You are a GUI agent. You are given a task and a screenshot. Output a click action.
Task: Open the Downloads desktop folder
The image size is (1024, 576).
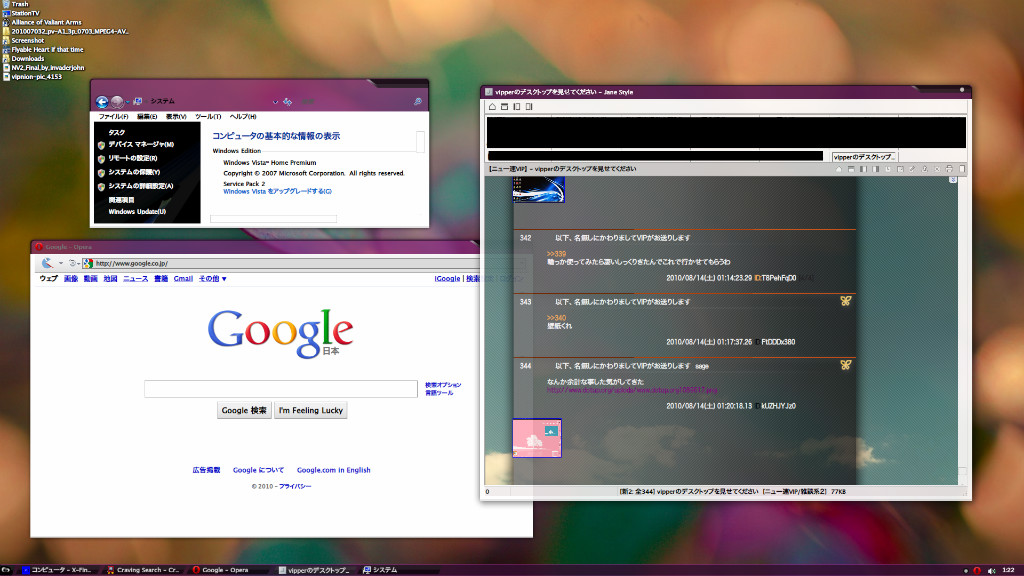[x=23, y=59]
